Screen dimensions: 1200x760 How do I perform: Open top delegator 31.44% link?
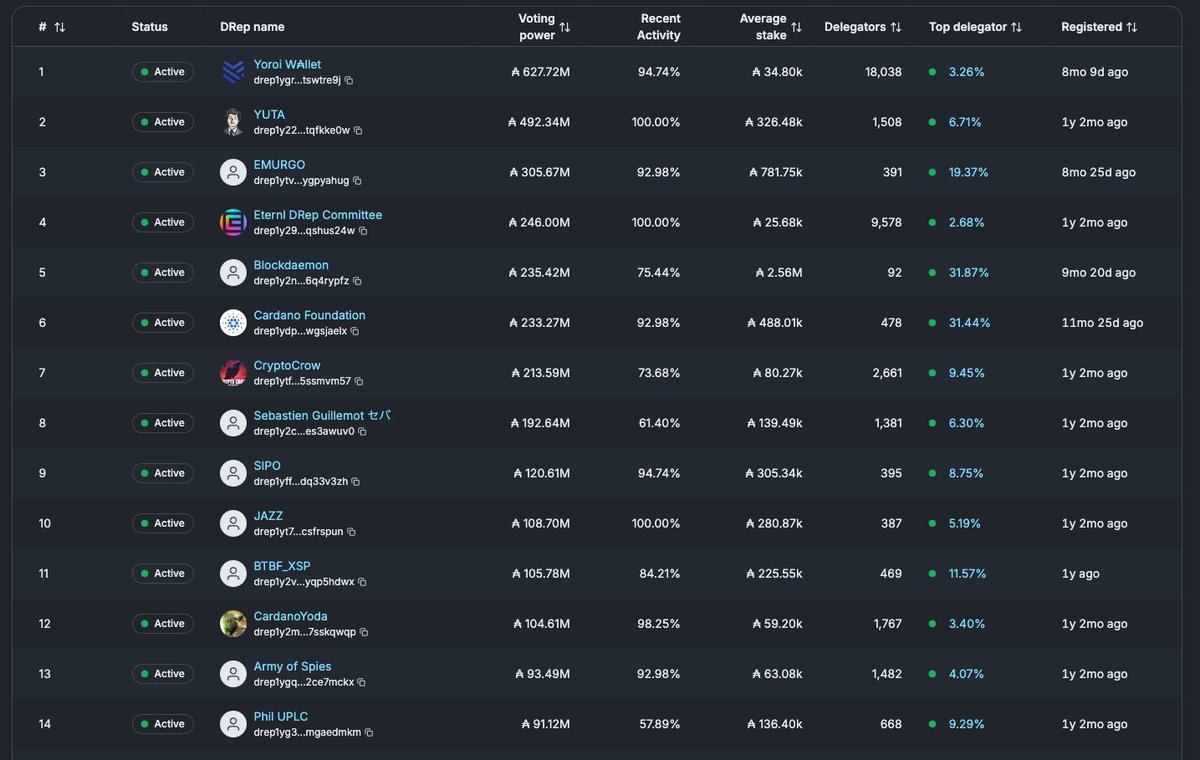(x=968, y=323)
